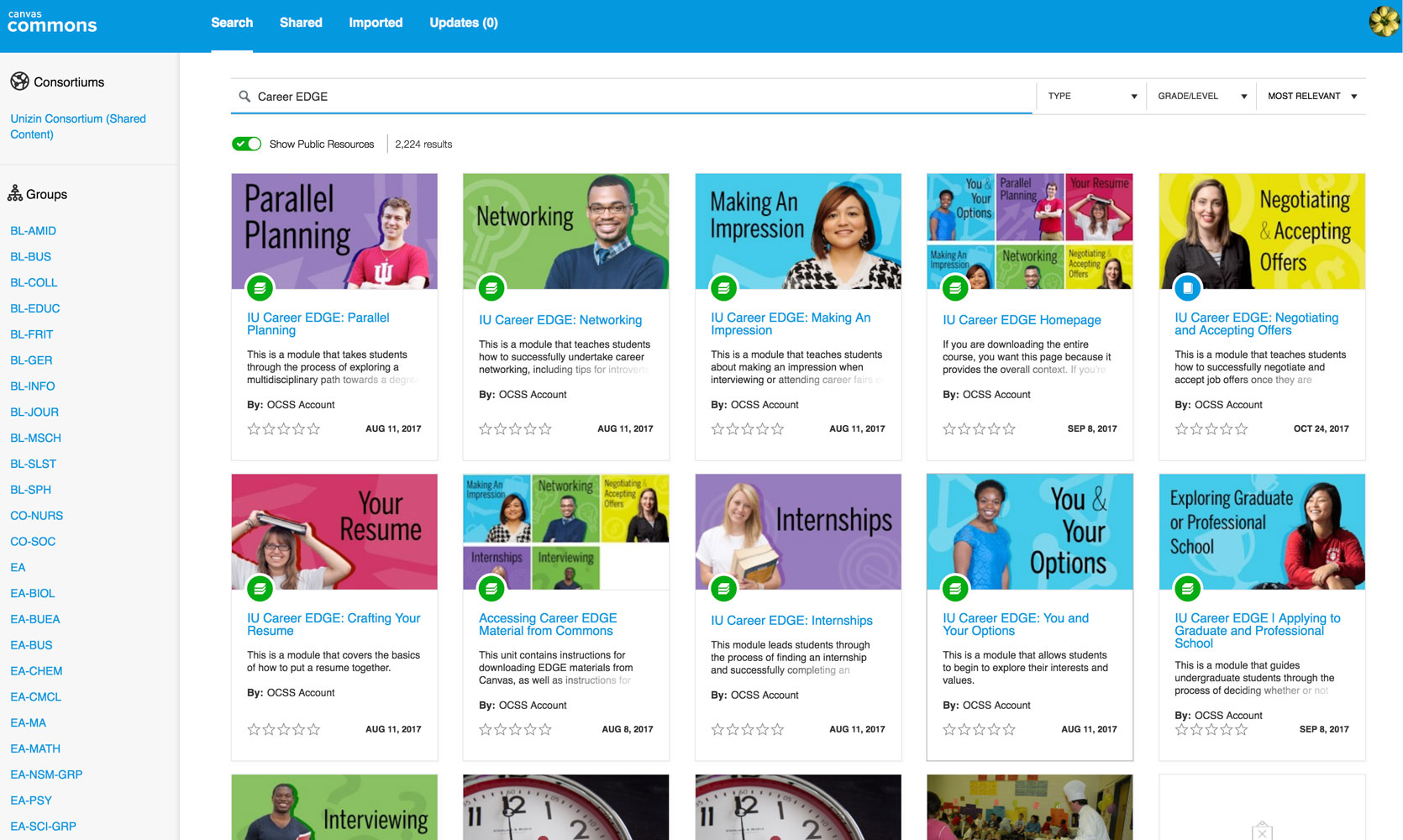The image size is (1403, 840).
Task: Toggle Show Public Resources switch
Action: [x=246, y=144]
